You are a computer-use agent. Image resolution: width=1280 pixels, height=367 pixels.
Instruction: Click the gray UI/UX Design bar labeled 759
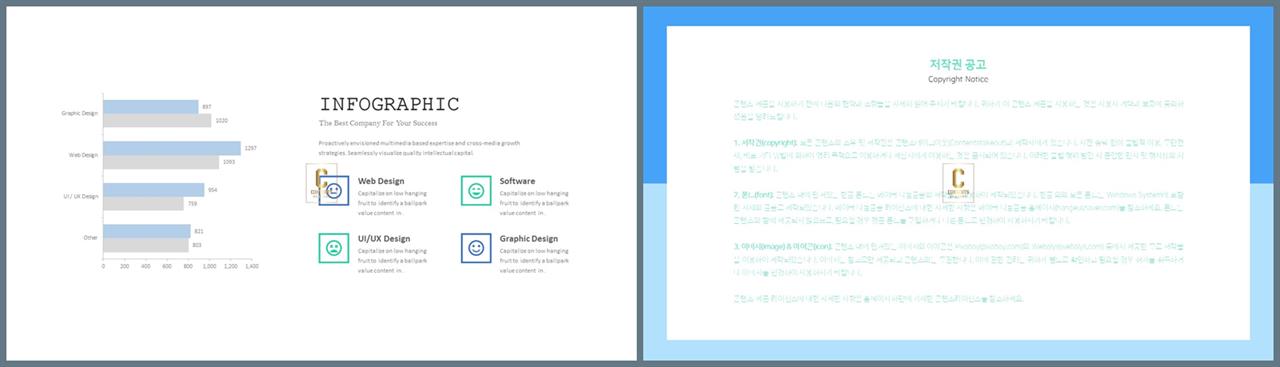[143, 203]
